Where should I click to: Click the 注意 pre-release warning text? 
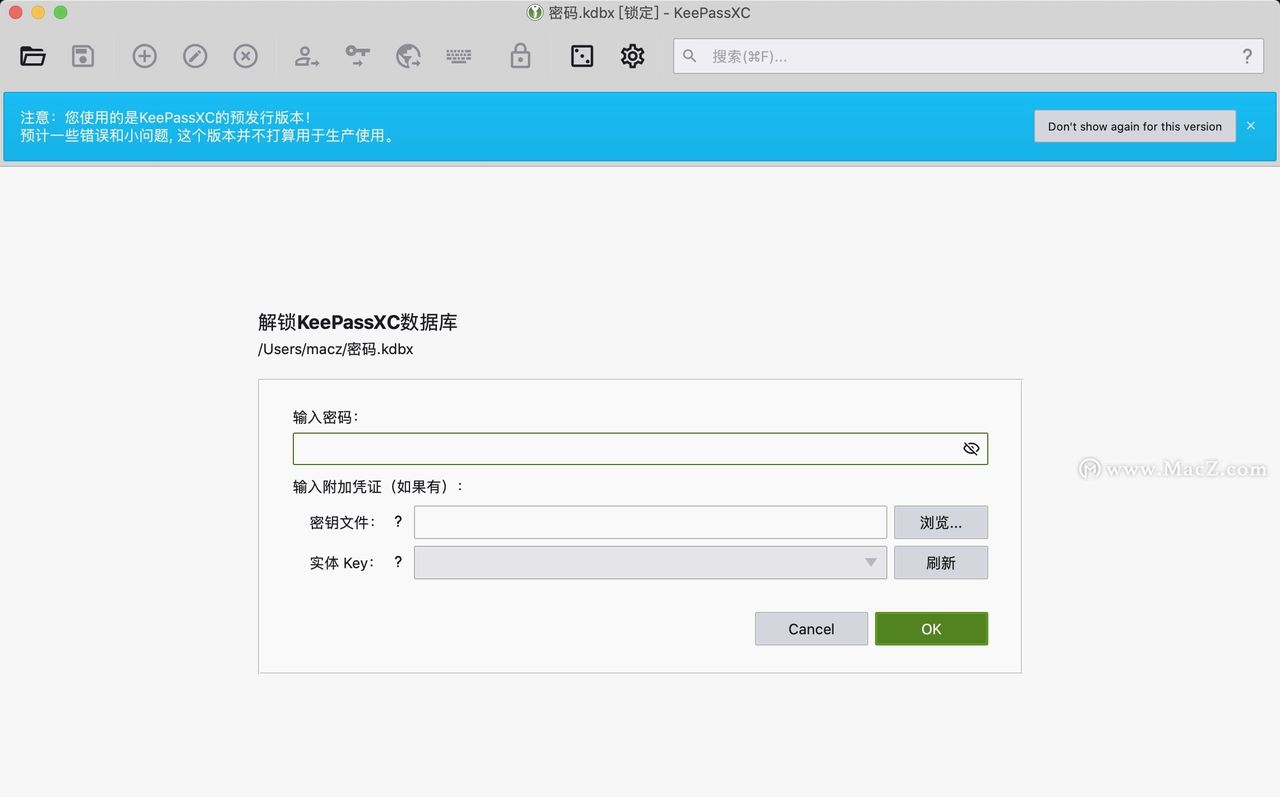point(166,117)
